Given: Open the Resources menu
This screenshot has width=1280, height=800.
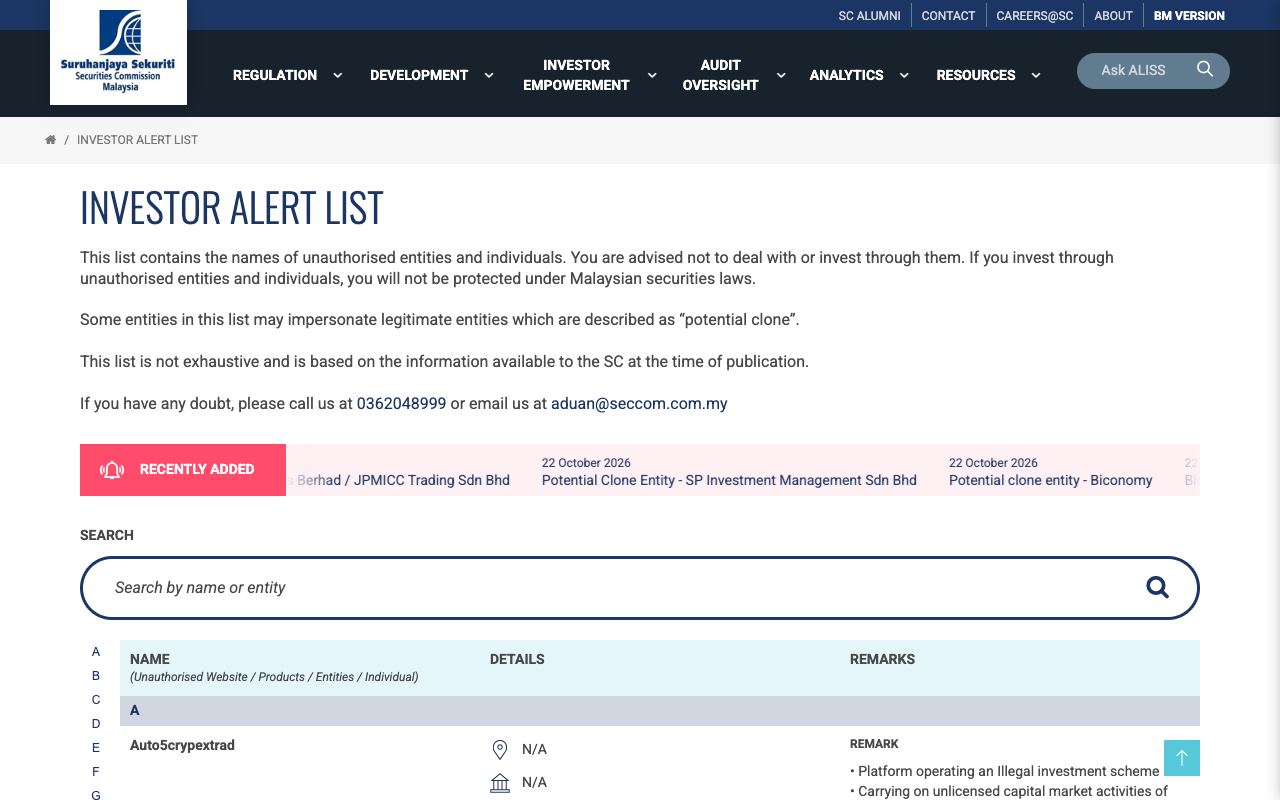Looking at the screenshot, I should 976,75.
